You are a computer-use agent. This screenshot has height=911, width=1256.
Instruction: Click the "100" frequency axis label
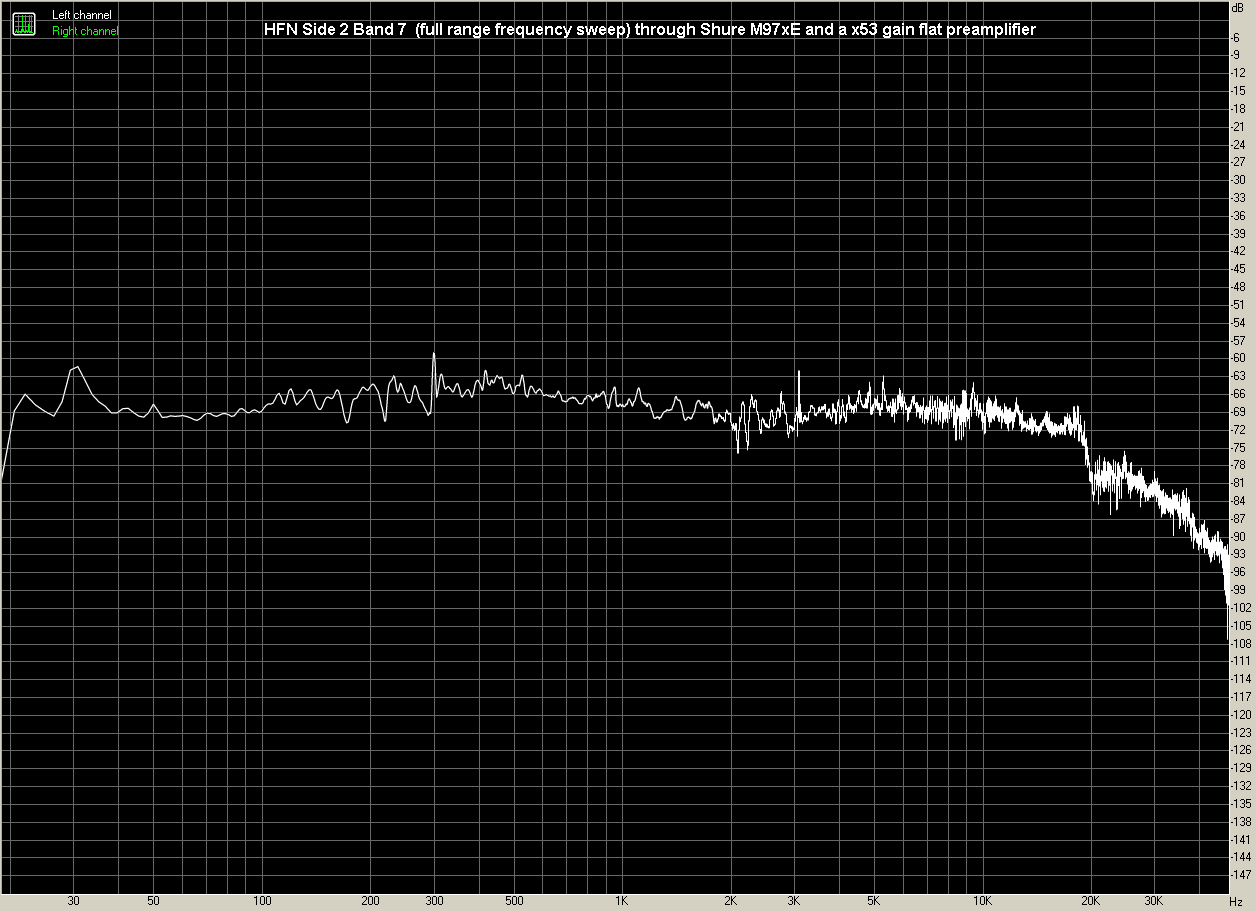click(x=262, y=902)
